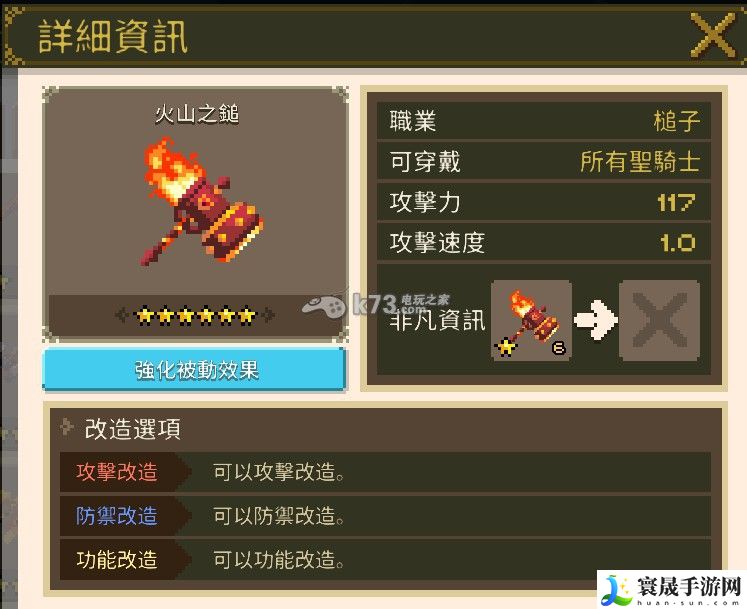Click the empty X evolution slot
The width and height of the screenshot is (747, 609).
coord(659,320)
